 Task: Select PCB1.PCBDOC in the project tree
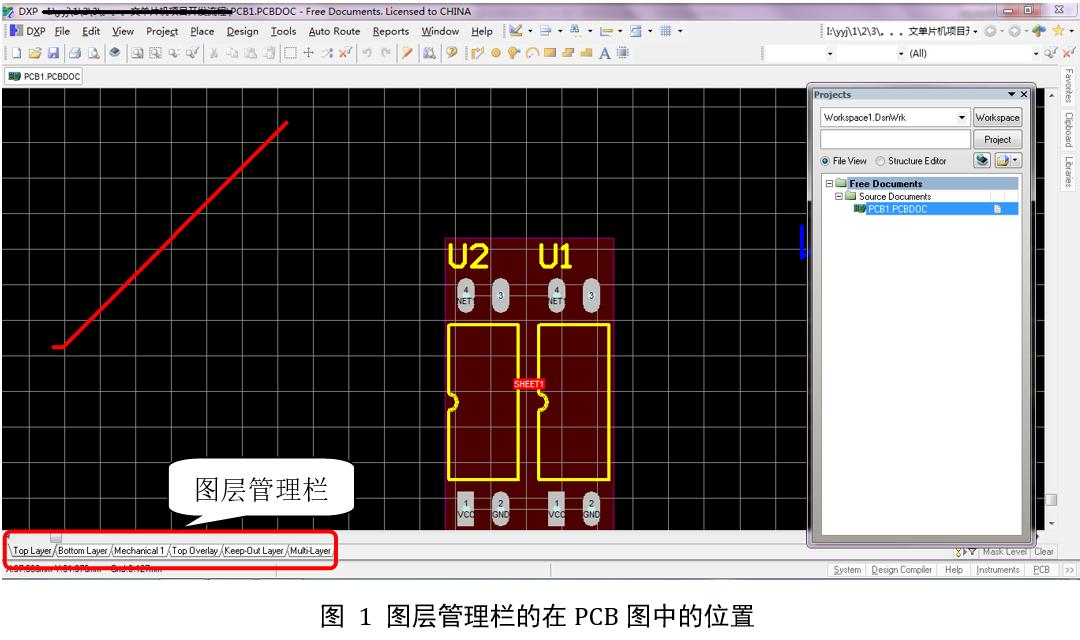click(898, 208)
